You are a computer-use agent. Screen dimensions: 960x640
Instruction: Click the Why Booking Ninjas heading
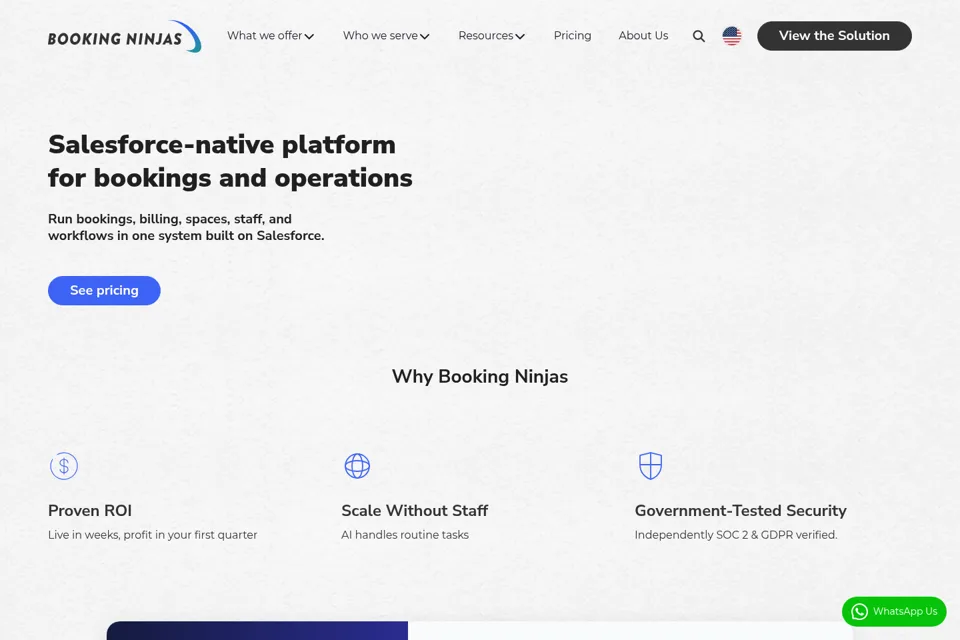tap(480, 376)
